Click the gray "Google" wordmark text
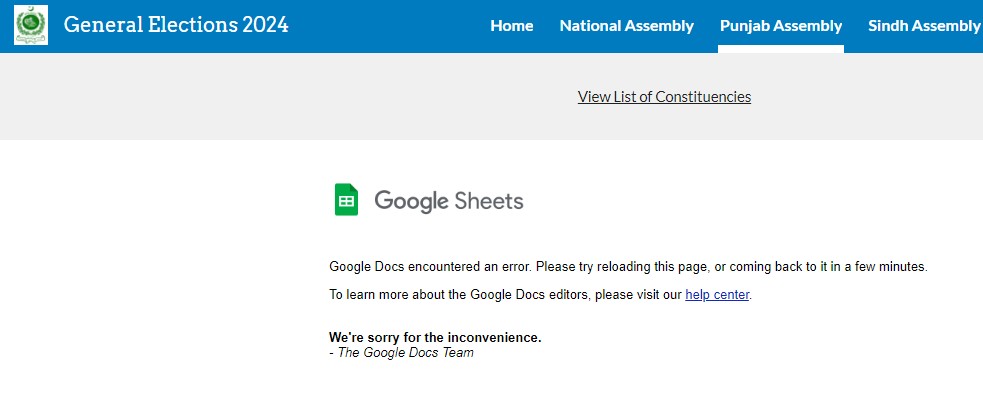The height and width of the screenshot is (418, 983). point(411,201)
